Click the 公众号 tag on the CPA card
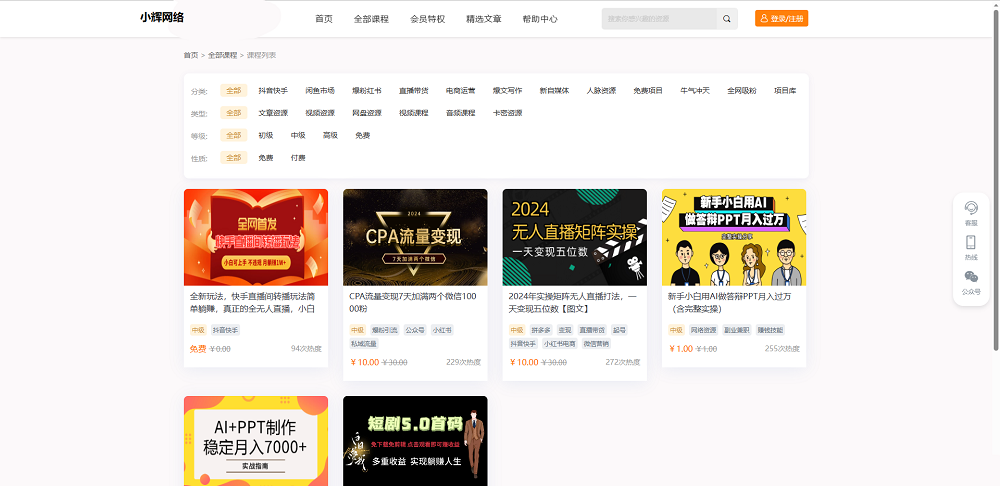 coord(415,330)
